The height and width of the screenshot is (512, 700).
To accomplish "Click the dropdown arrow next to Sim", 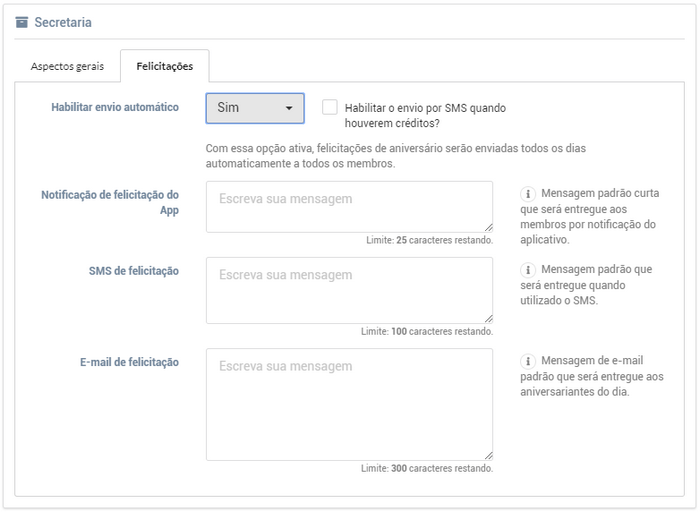I will point(289,108).
